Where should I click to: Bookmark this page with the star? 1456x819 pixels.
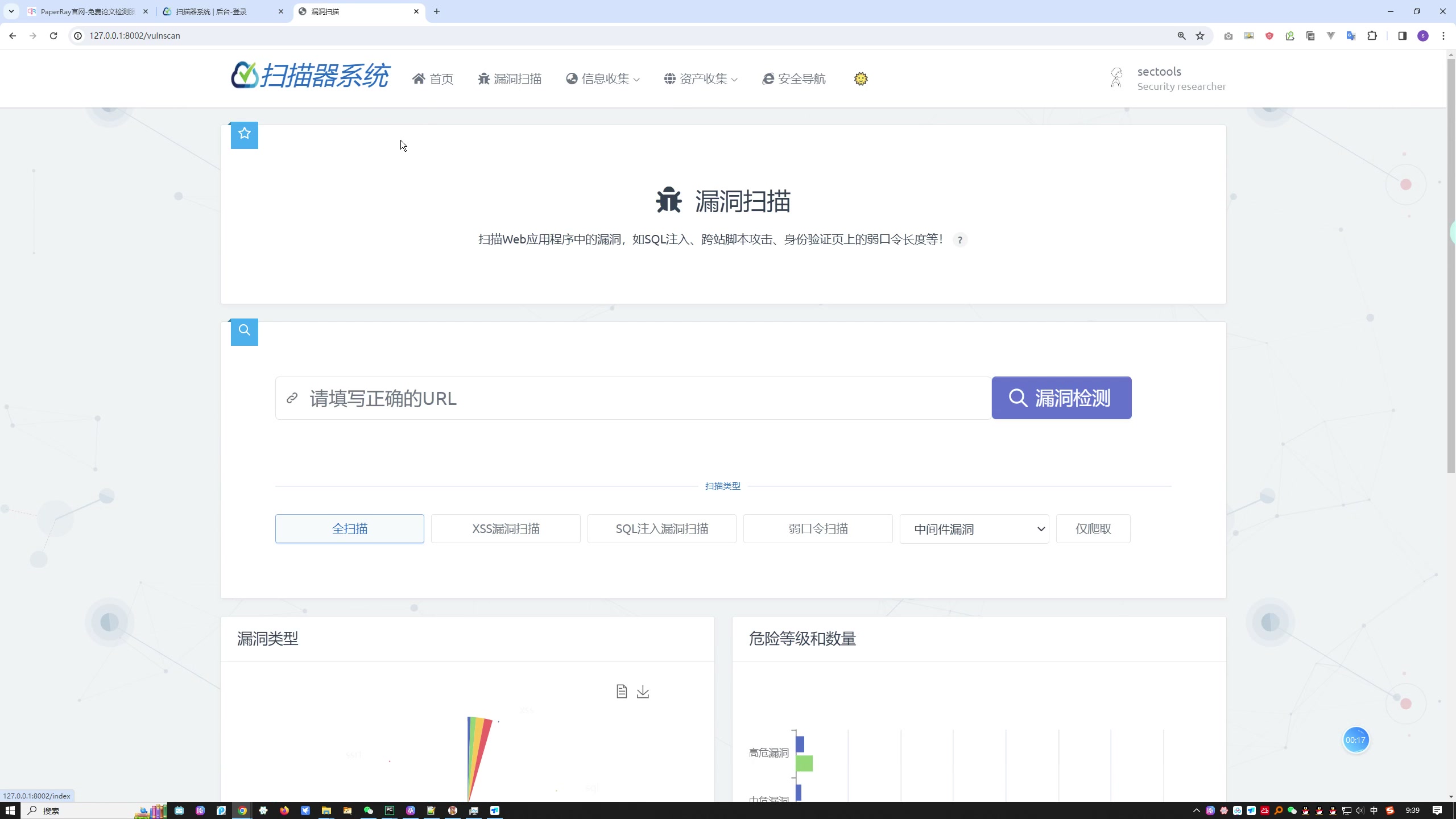pyautogui.click(x=1200, y=36)
